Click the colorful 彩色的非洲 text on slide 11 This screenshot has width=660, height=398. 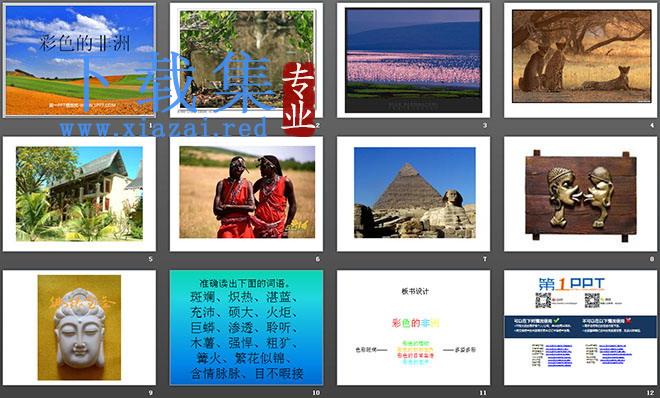click(415, 323)
